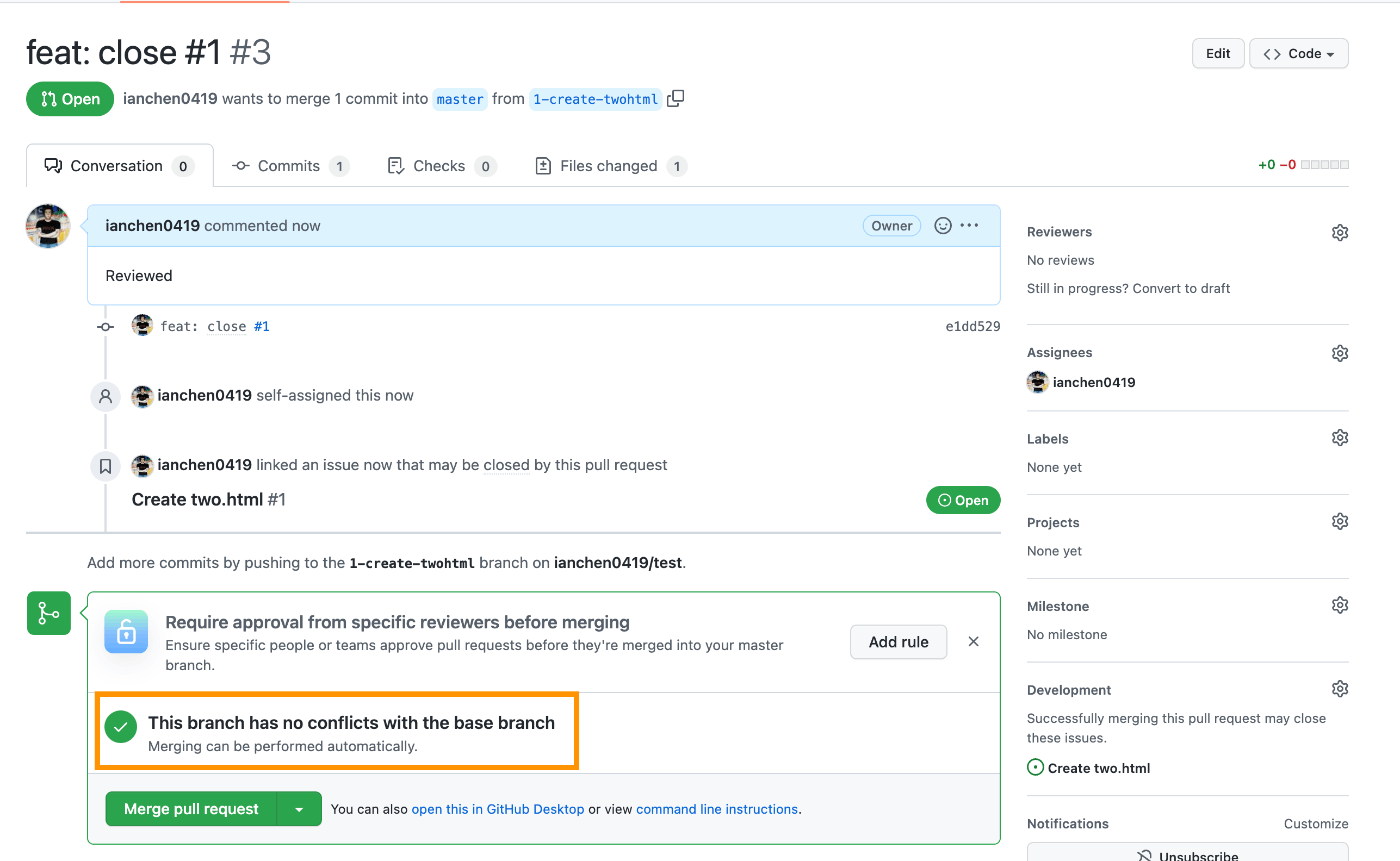Screen dimensions: 1400x861
Task: Switch to the Checks tab
Action: click(441, 166)
